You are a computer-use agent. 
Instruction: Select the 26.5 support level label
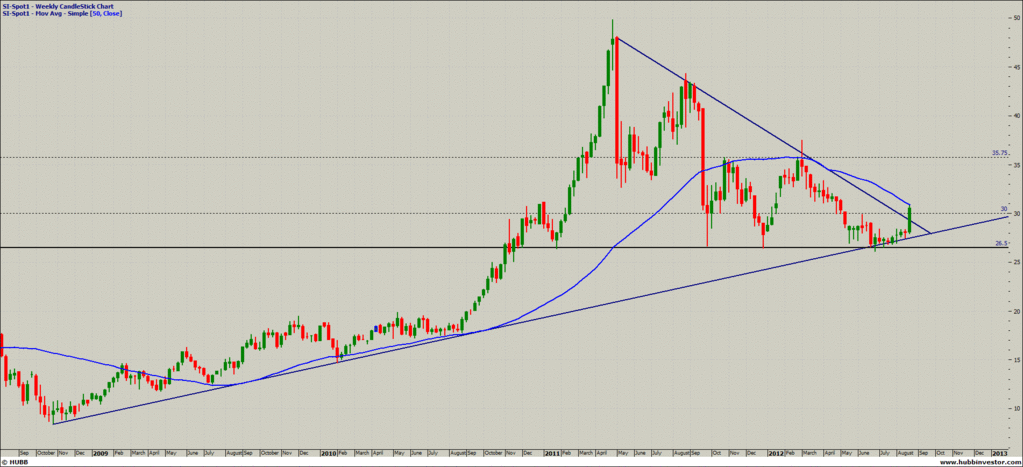pyautogui.click(x=1000, y=243)
